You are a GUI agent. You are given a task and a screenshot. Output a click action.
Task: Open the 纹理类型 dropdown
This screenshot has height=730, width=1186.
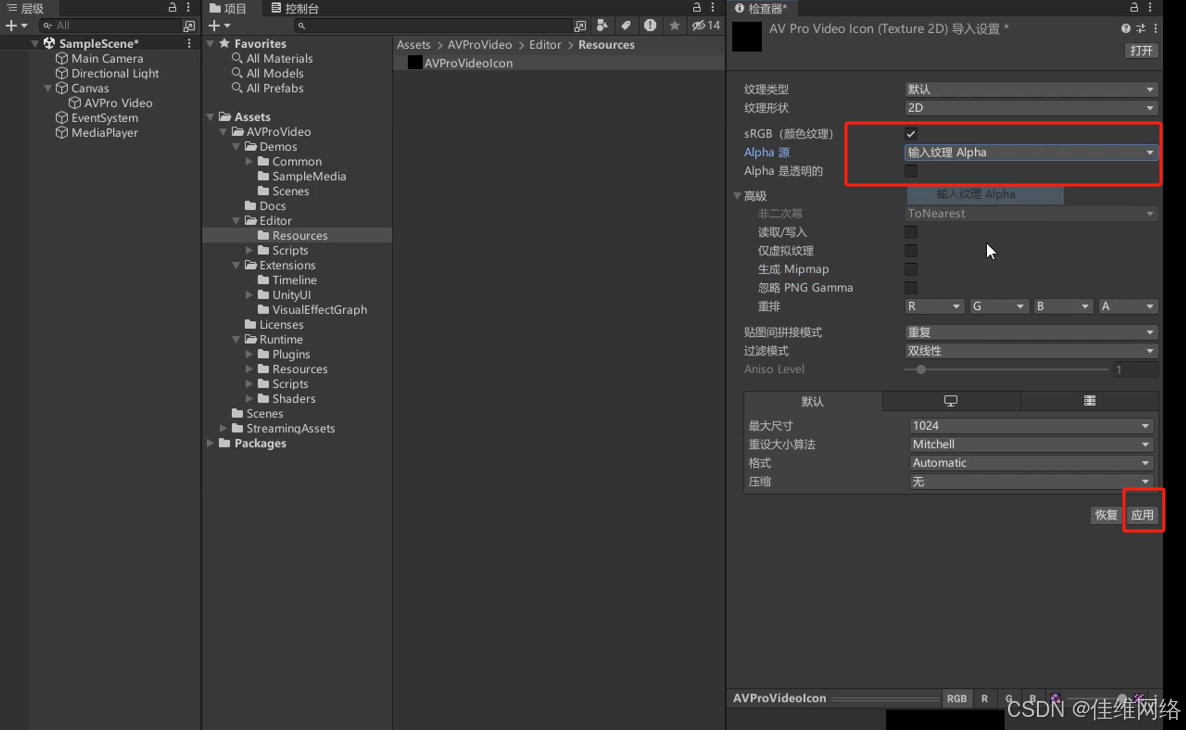point(1031,89)
